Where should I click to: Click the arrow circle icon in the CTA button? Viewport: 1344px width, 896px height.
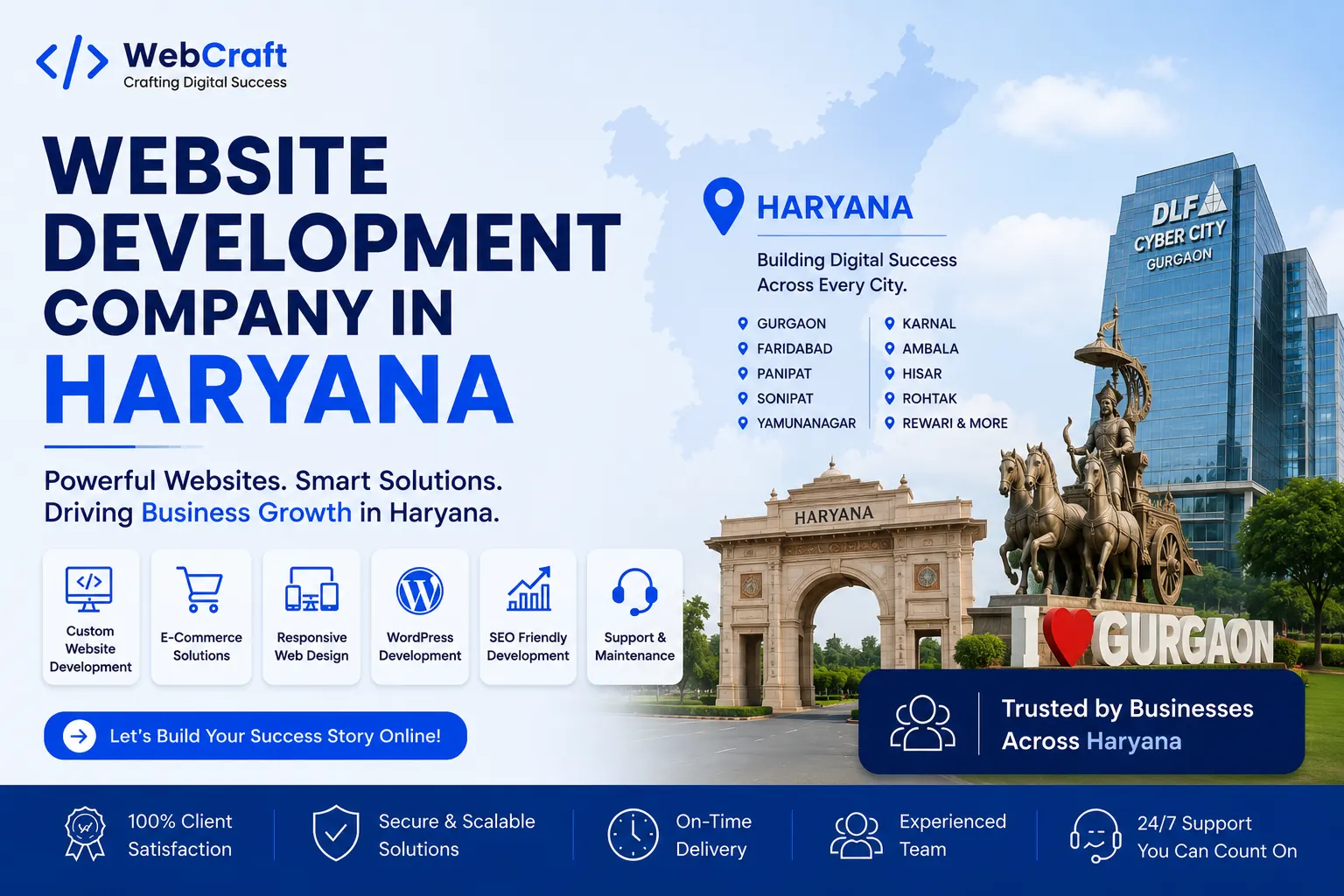click(x=80, y=736)
